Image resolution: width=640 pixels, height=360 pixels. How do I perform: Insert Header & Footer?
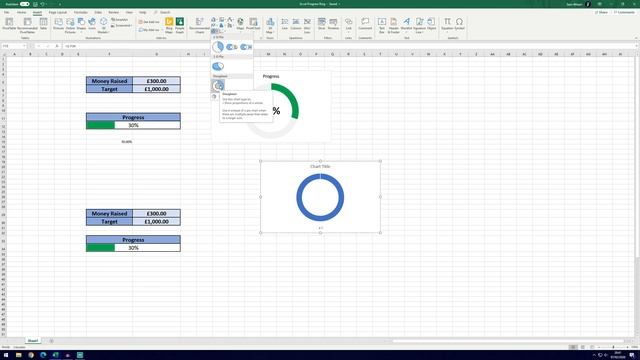(393, 25)
